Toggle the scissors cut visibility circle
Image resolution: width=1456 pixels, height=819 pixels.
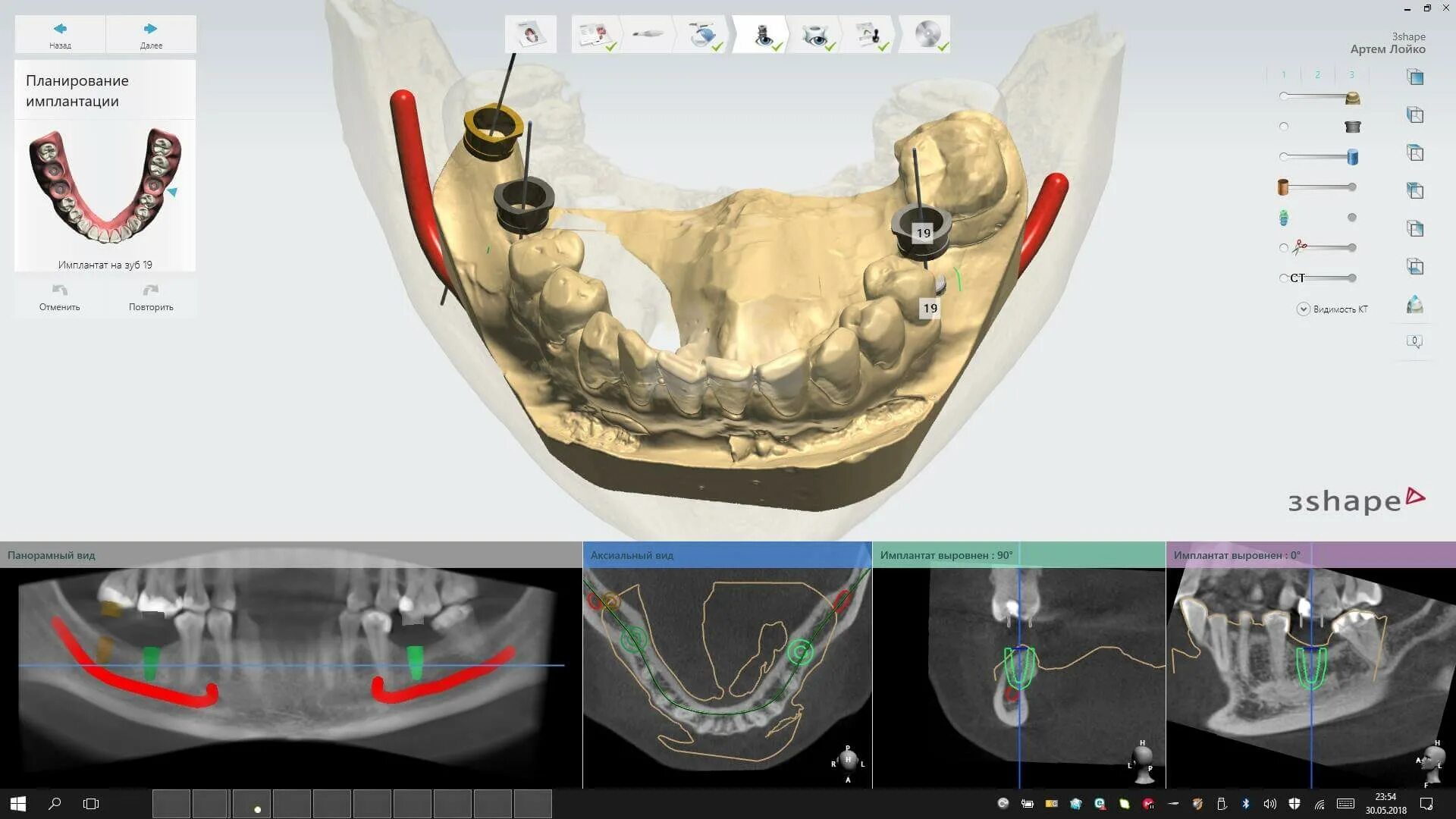click(1283, 248)
